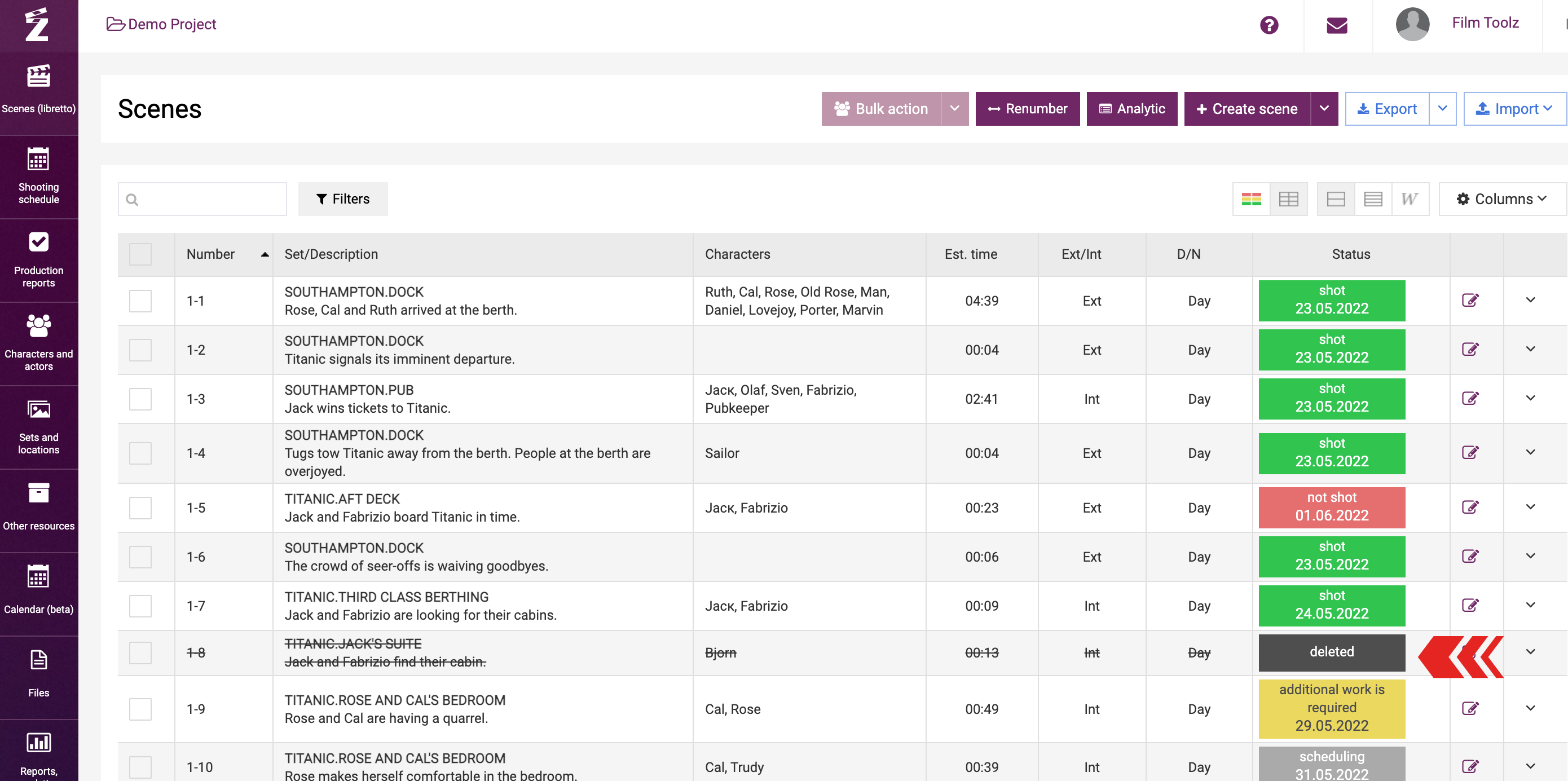Screen dimensions: 1568x781
Task: Open the Filters button
Action: [x=343, y=199]
